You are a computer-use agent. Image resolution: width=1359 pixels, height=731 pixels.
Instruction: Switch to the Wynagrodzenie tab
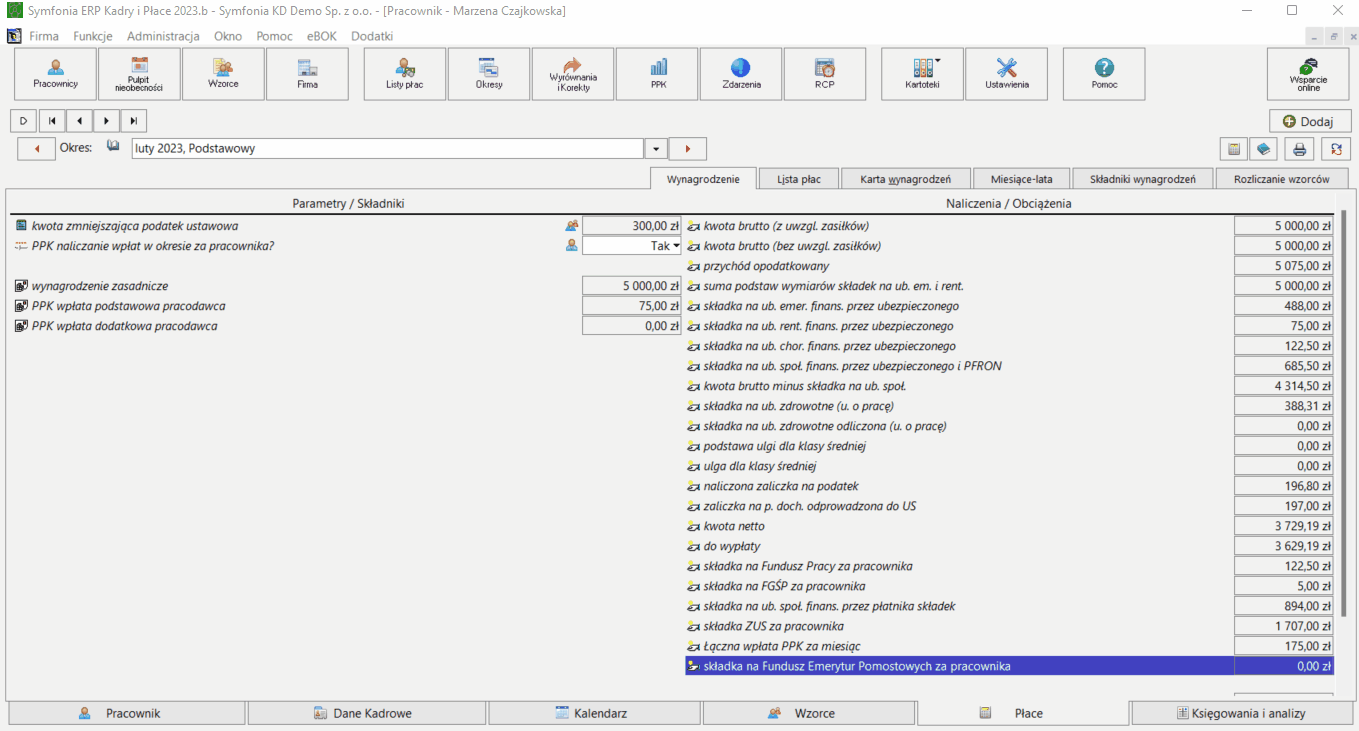(x=703, y=179)
